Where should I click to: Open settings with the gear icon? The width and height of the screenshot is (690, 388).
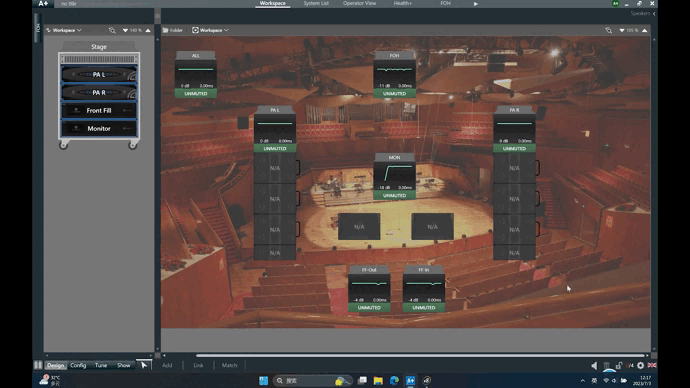point(641,365)
